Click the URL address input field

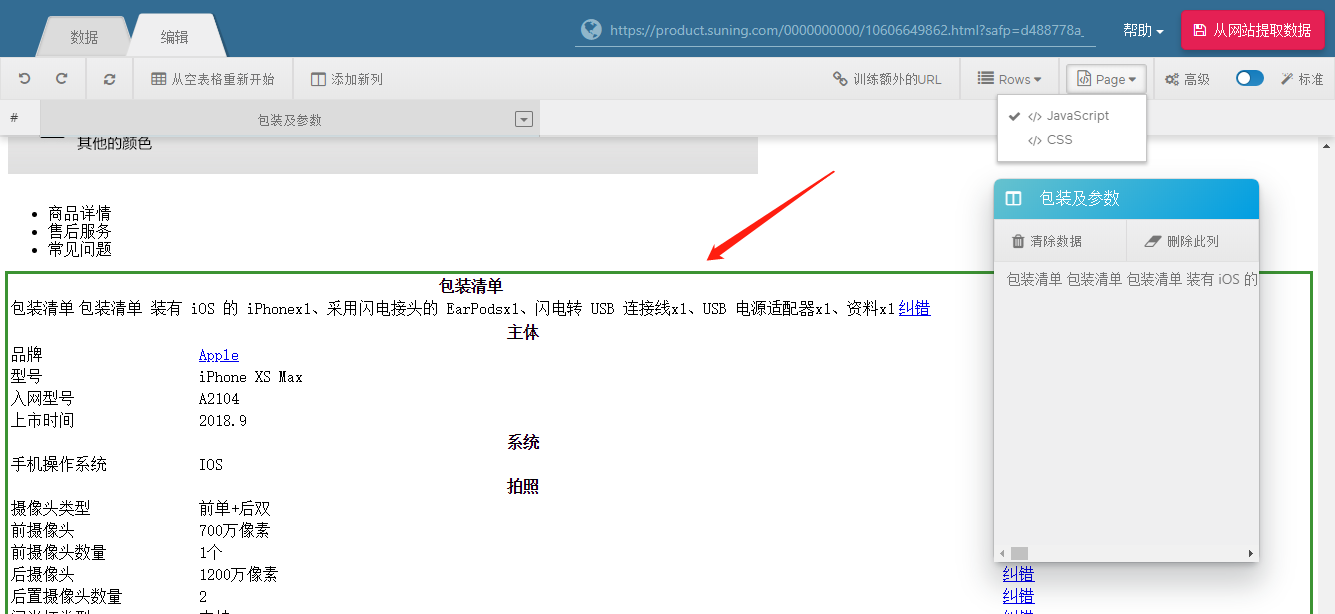[x=840, y=28]
